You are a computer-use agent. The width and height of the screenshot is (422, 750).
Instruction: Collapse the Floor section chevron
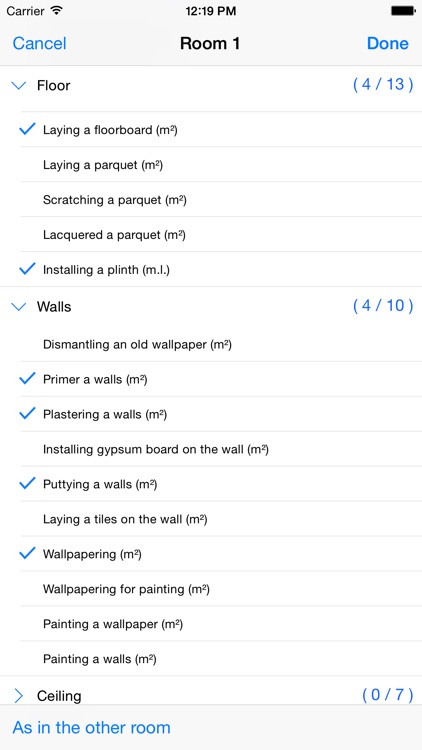point(19,86)
